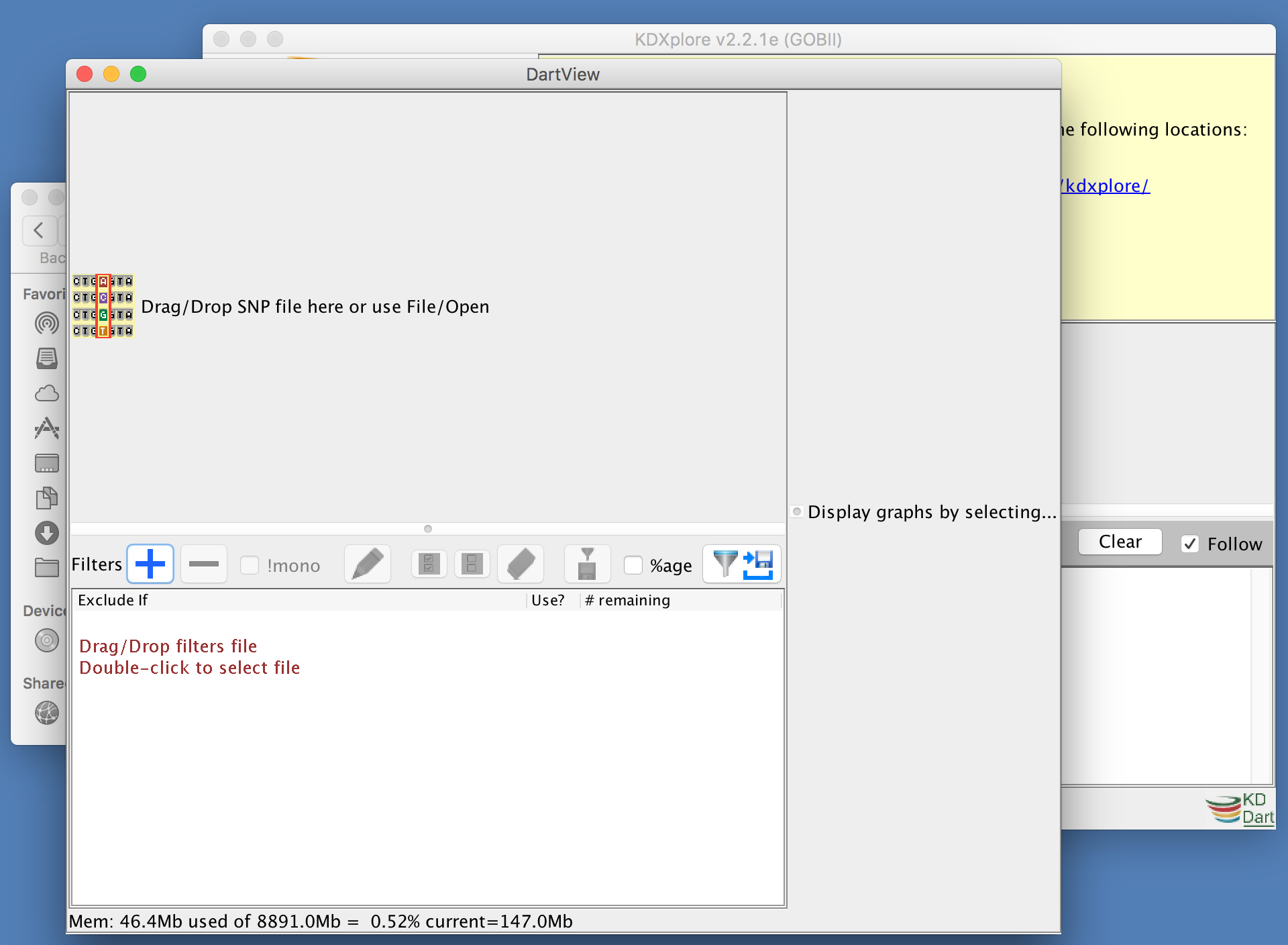The width and height of the screenshot is (1288, 945).
Task: Select the Recents tray icon in the Finder sidebar
Action: [47, 358]
